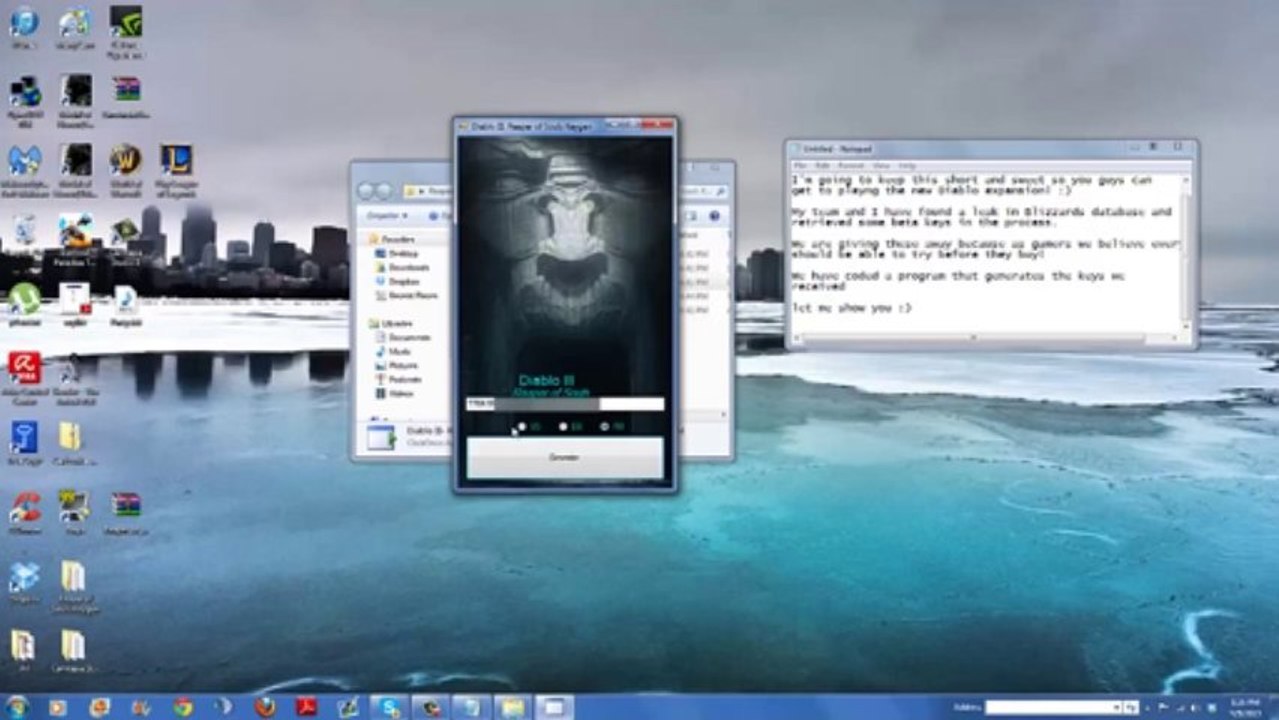This screenshot has width=1279, height=720.
Task: Open the taskbar Address bar dropdown
Action: [x=1116, y=707]
